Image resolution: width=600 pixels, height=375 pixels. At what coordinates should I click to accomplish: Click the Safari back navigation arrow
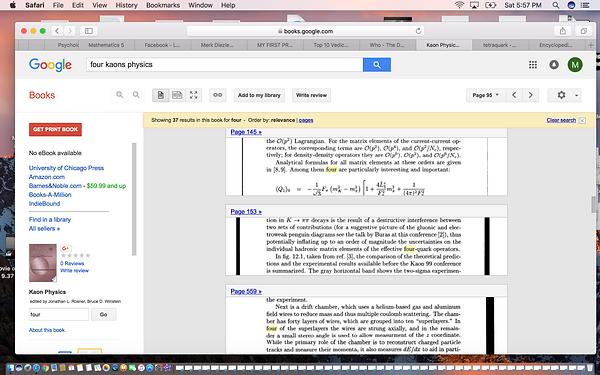[x=57, y=31]
